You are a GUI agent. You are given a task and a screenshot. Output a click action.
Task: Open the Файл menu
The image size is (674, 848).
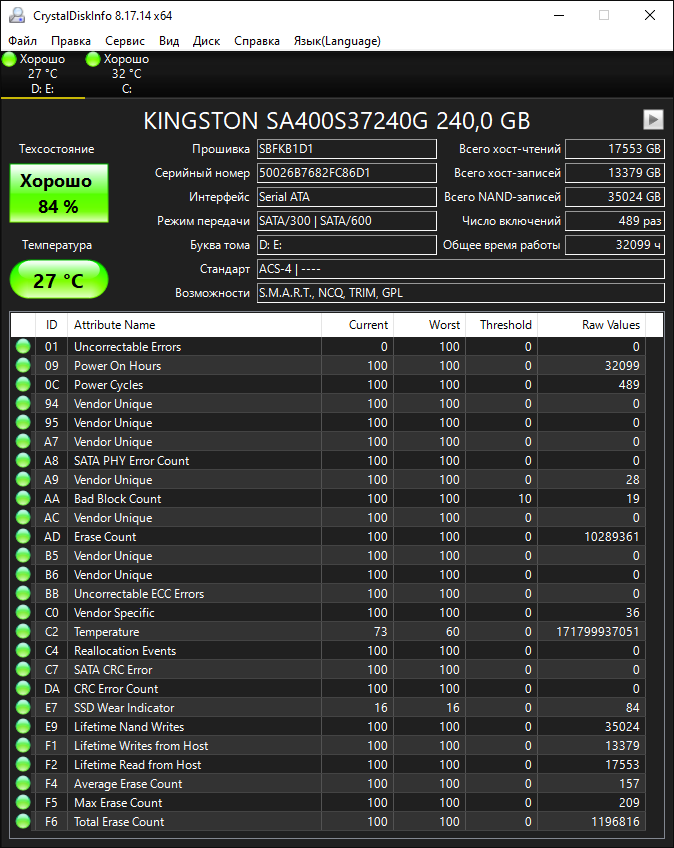coord(23,41)
